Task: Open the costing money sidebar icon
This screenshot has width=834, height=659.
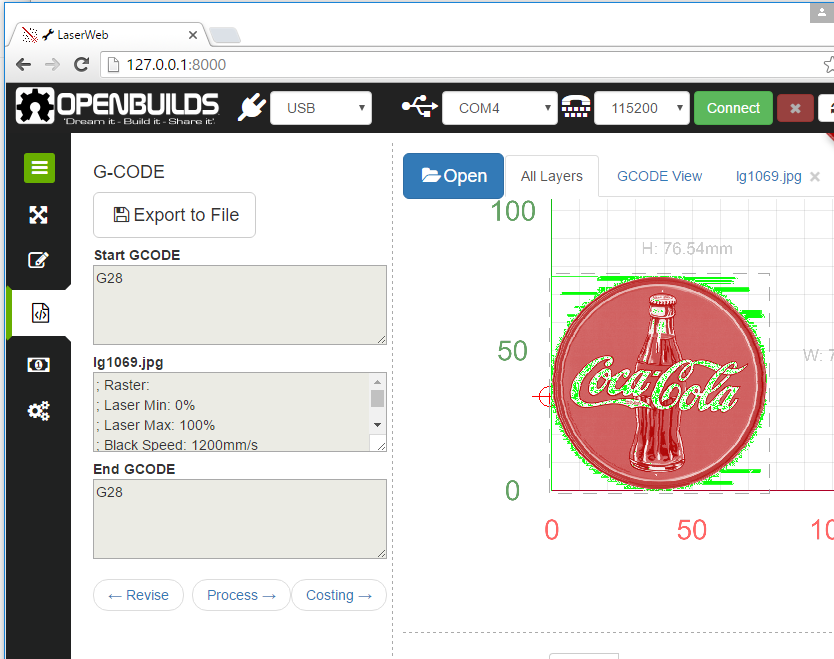Action: 39,364
